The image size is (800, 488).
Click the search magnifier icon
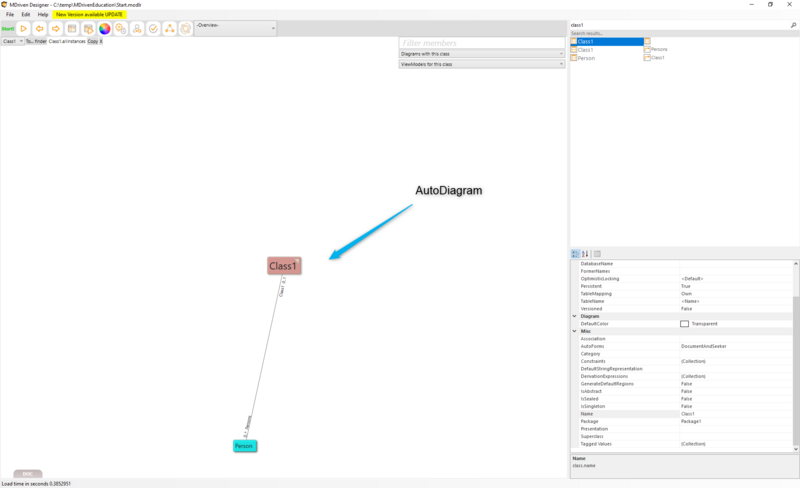point(793,24)
